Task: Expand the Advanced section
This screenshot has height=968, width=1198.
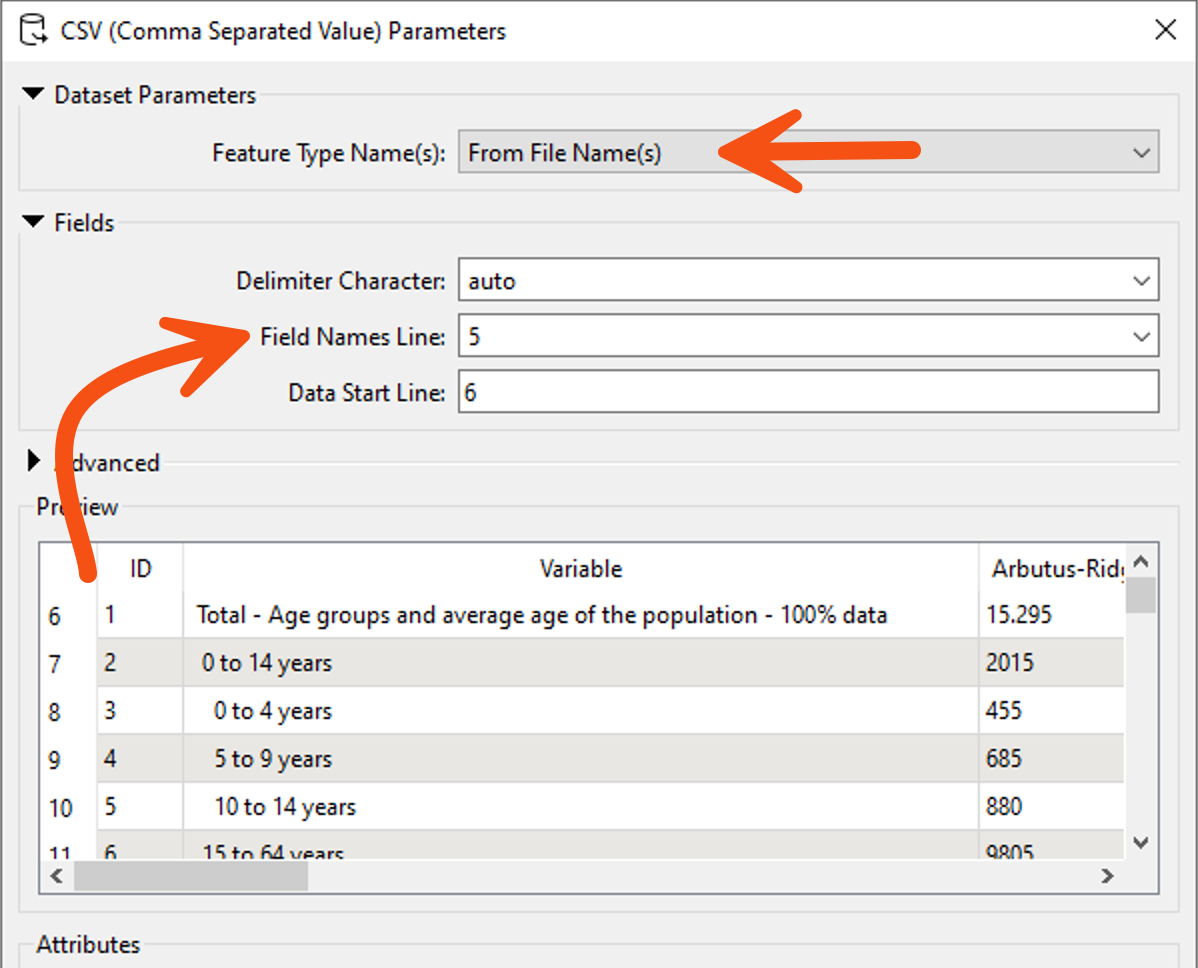Action: (x=34, y=461)
